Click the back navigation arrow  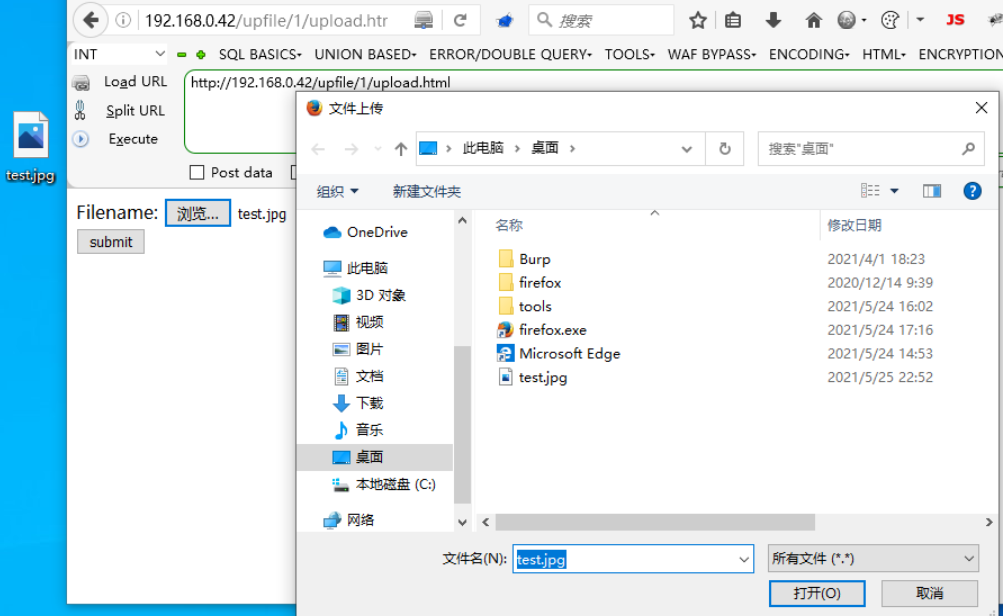click(89, 19)
